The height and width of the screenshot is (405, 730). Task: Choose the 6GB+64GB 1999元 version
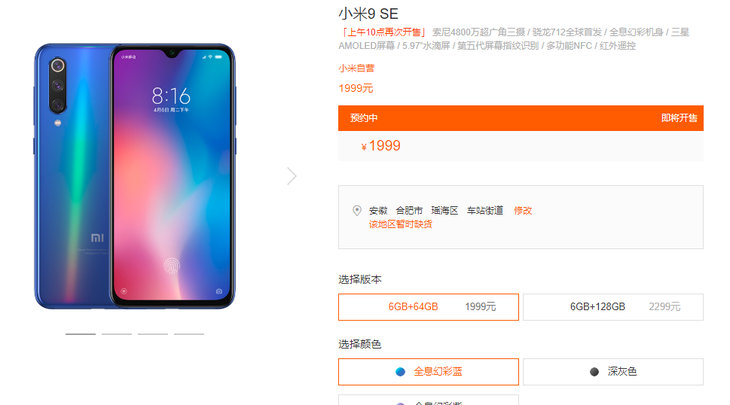tap(428, 307)
